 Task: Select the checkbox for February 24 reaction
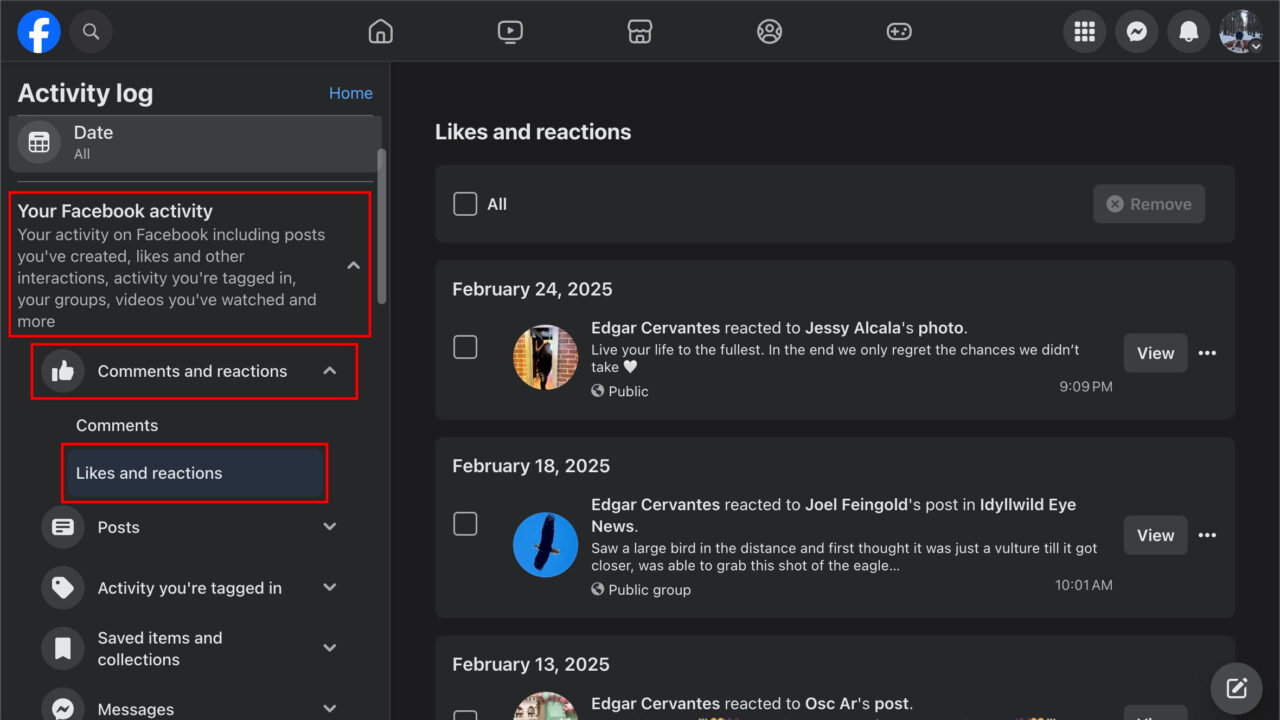(465, 346)
